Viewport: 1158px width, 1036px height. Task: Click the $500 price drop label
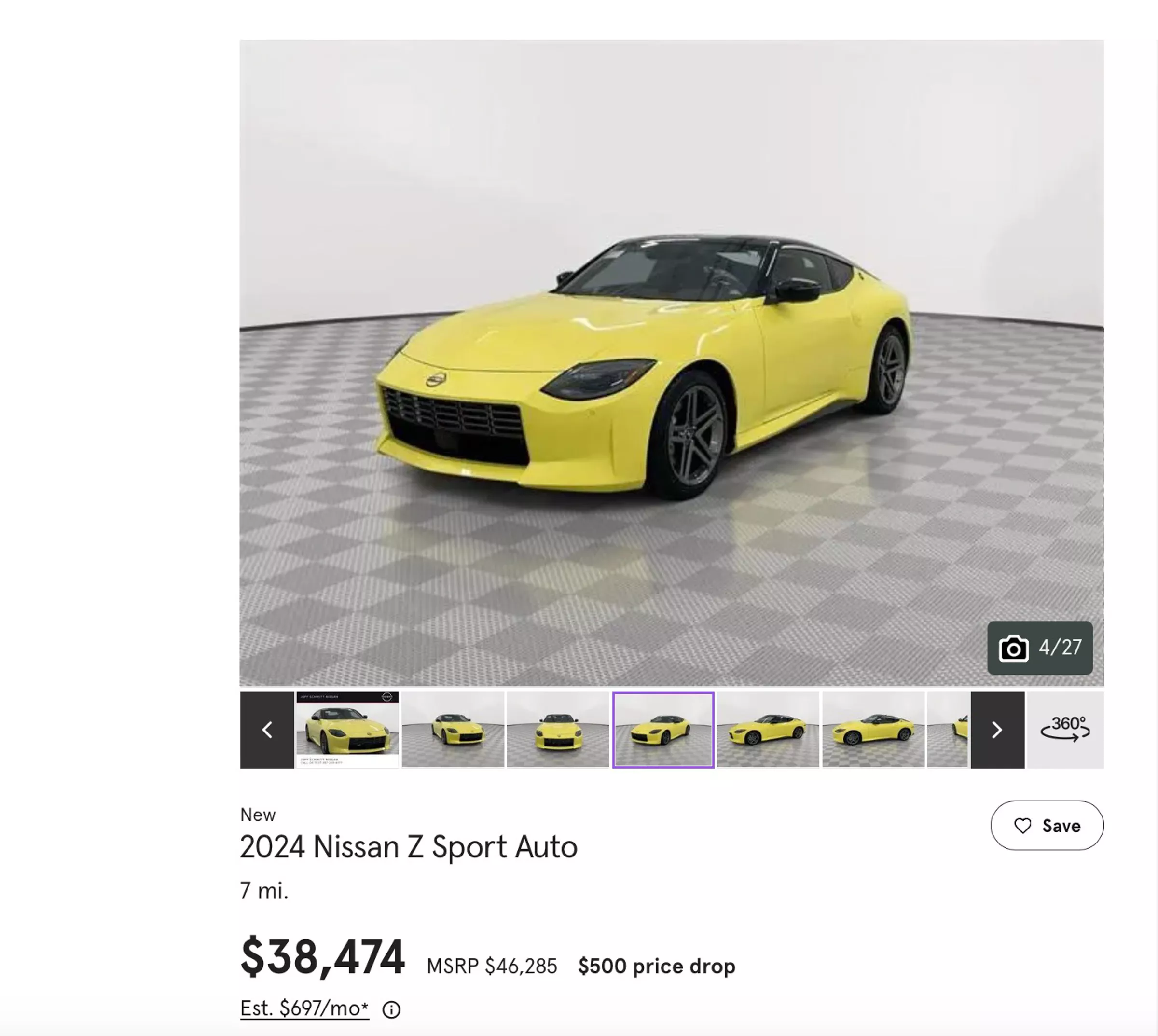pyautogui.click(x=657, y=966)
